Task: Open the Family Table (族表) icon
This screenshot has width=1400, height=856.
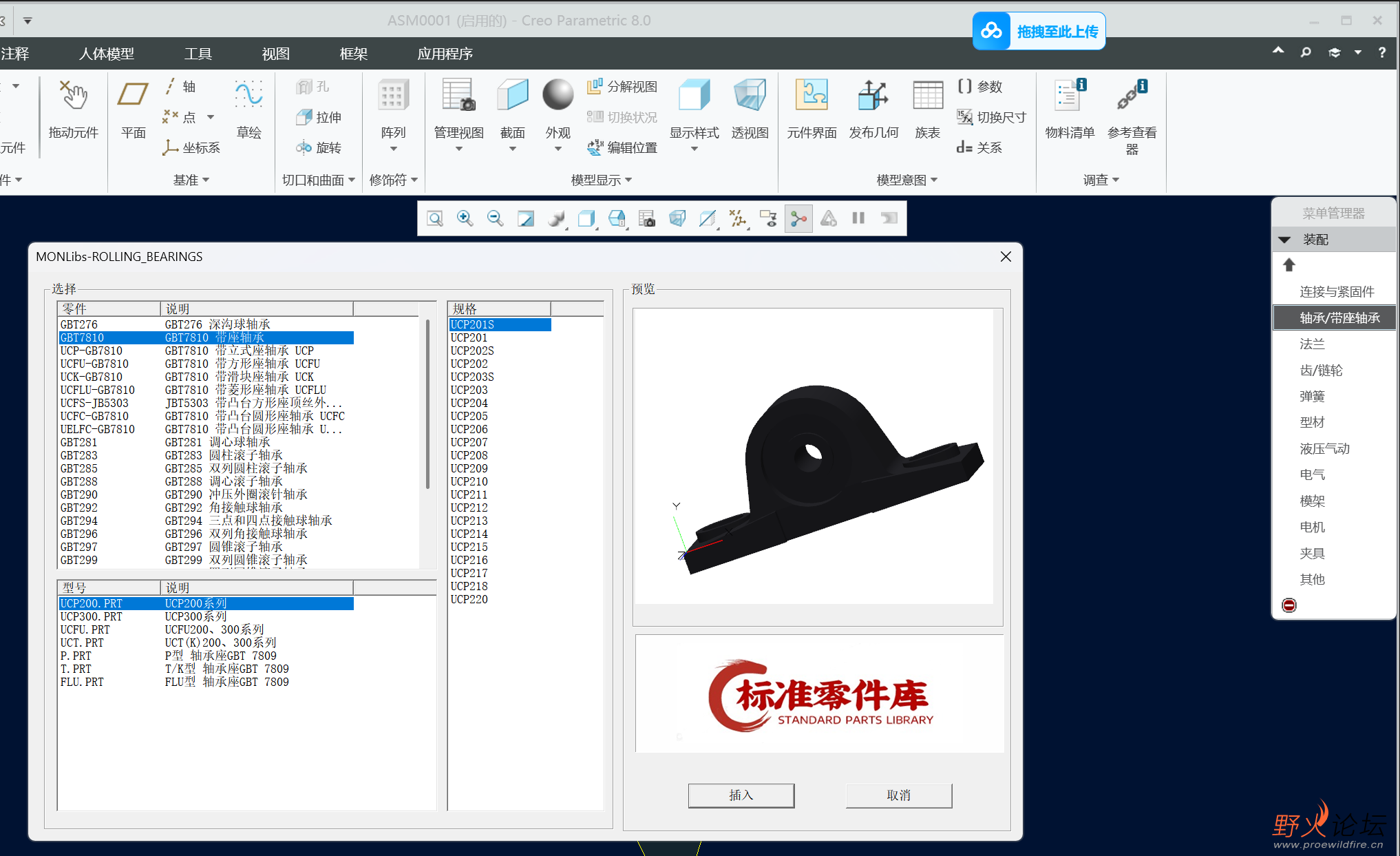Action: pos(927,96)
